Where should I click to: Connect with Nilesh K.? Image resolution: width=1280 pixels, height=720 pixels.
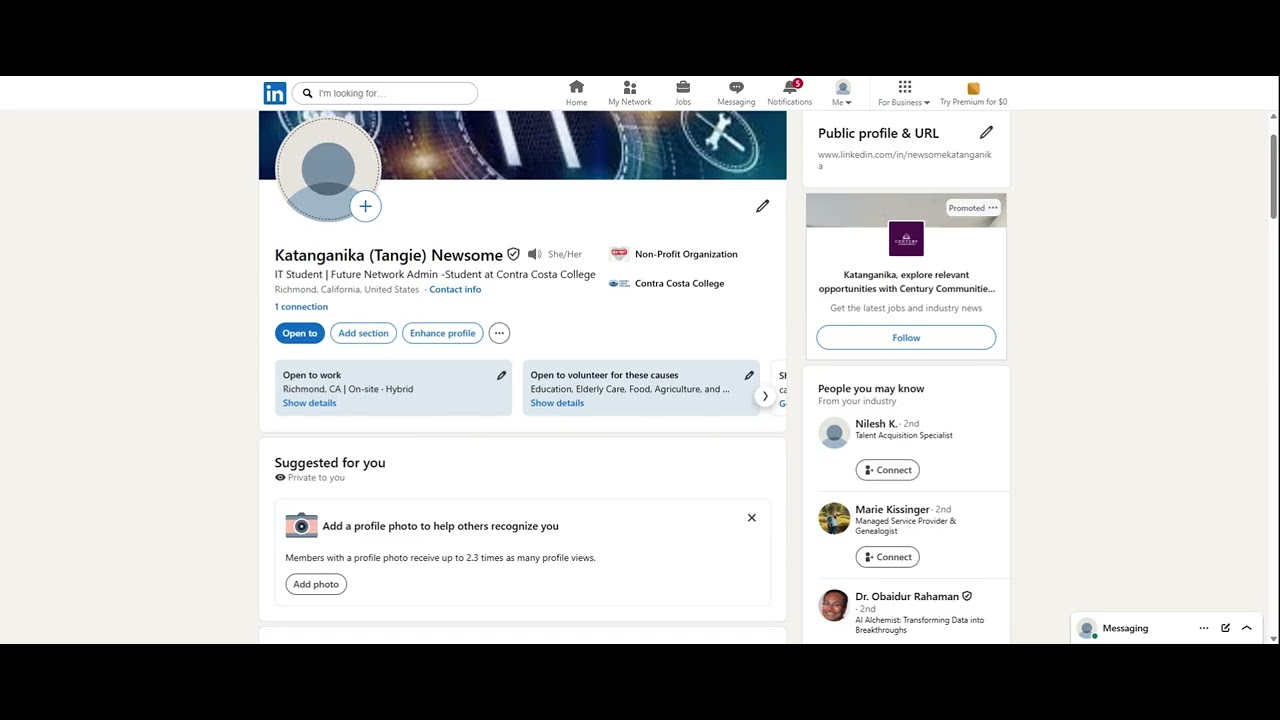(x=887, y=470)
